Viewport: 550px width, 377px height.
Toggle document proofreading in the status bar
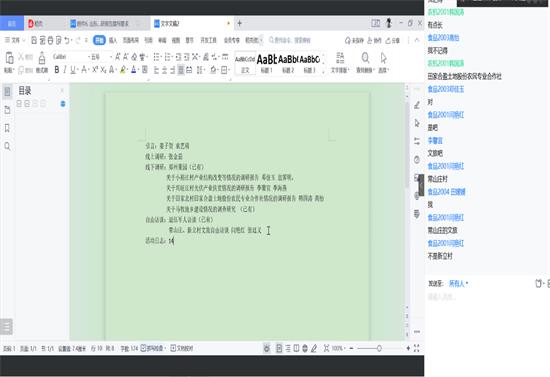coord(182,348)
